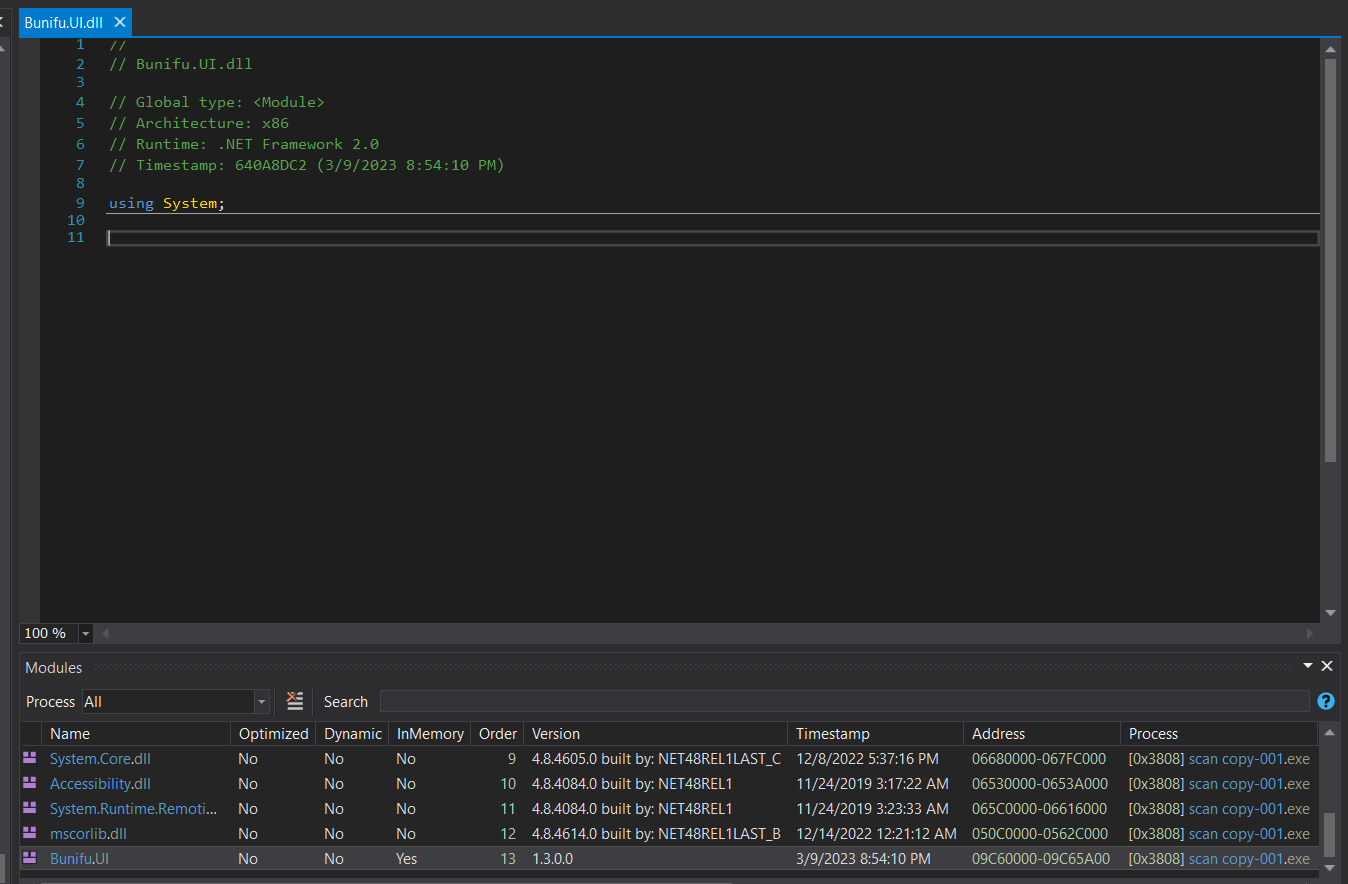Viewport: 1348px width, 884px height.
Task: Sort modules by the Name column header
Action: click(70, 733)
